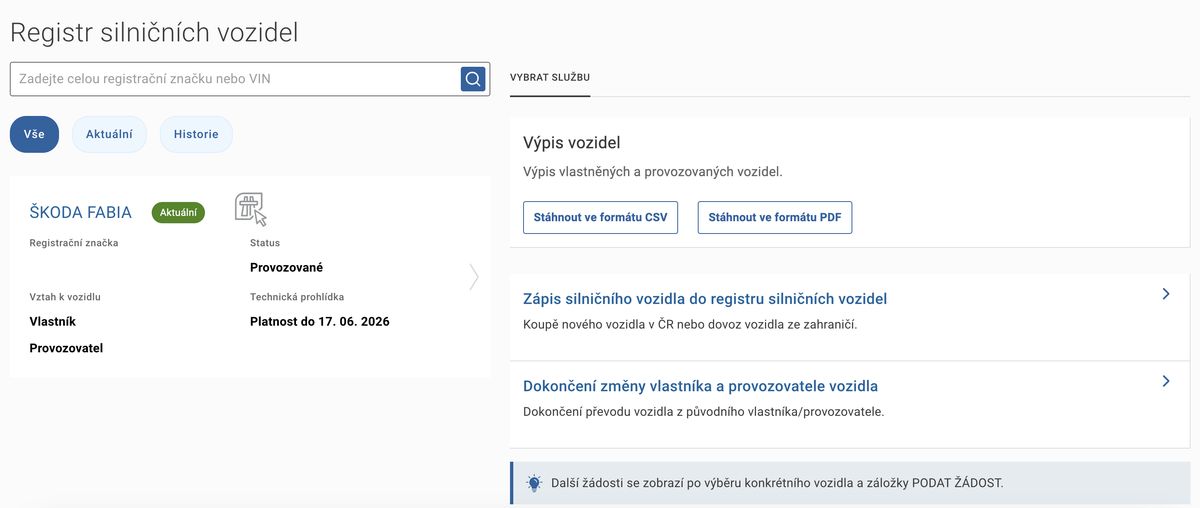Click the Vlastník relation text
This screenshot has height=508, width=1200.
pos(53,322)
